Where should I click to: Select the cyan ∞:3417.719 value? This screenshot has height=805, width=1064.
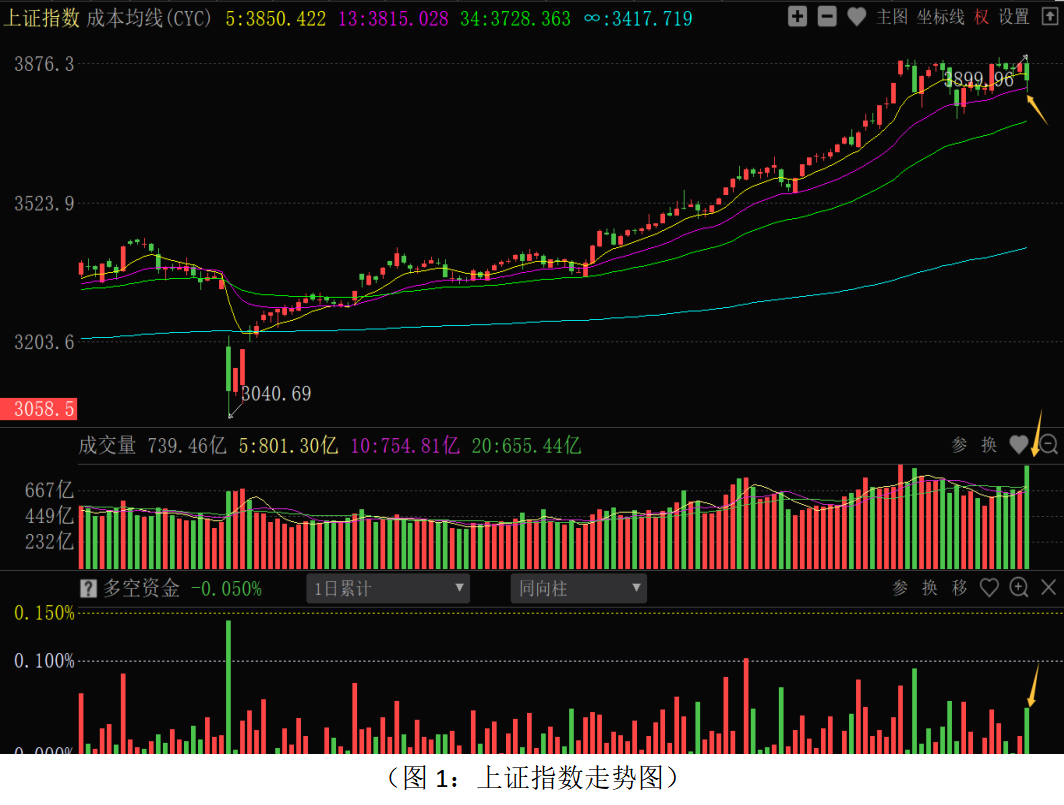tap(638, 18)
